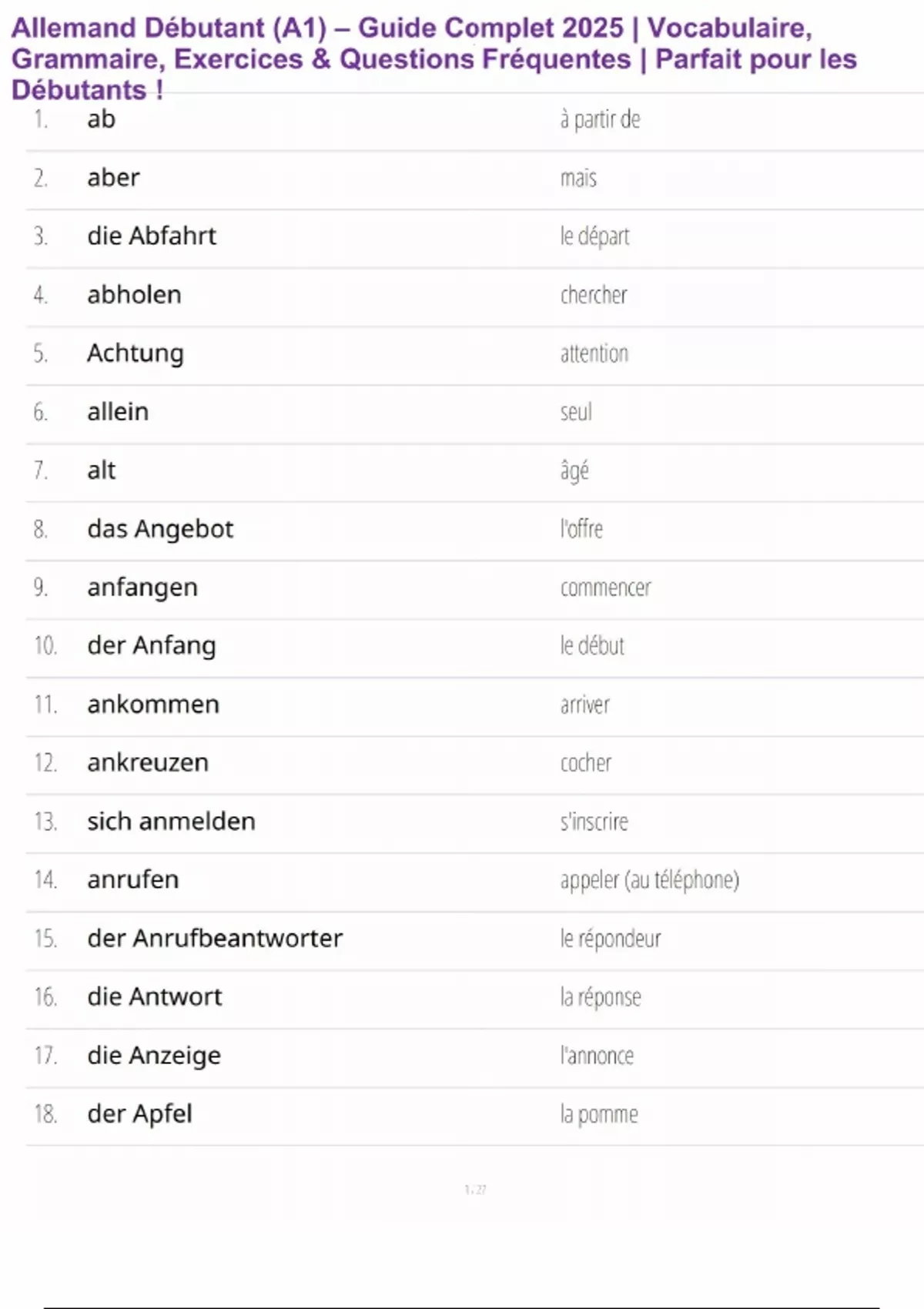Select the translation "commencer"
Screen dimensions: 924x1309
coord(605,588)
